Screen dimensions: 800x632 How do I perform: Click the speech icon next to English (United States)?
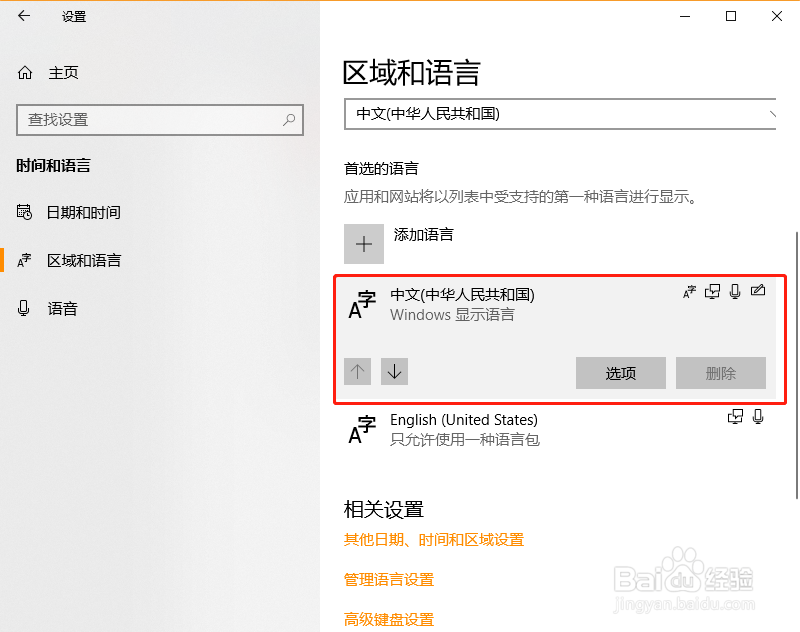736,417
